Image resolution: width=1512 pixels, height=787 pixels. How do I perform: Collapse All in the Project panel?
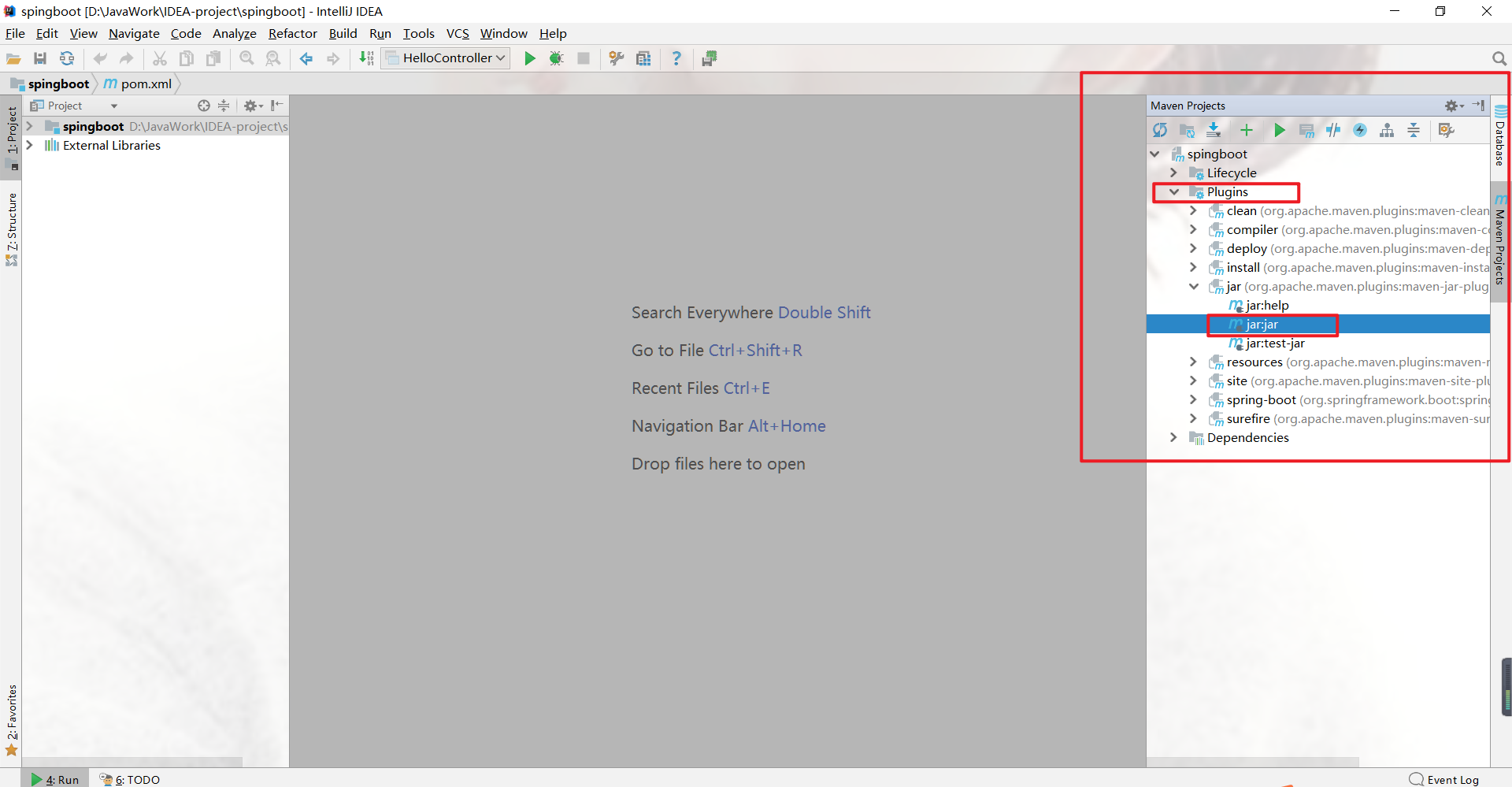tap(224, 106)
